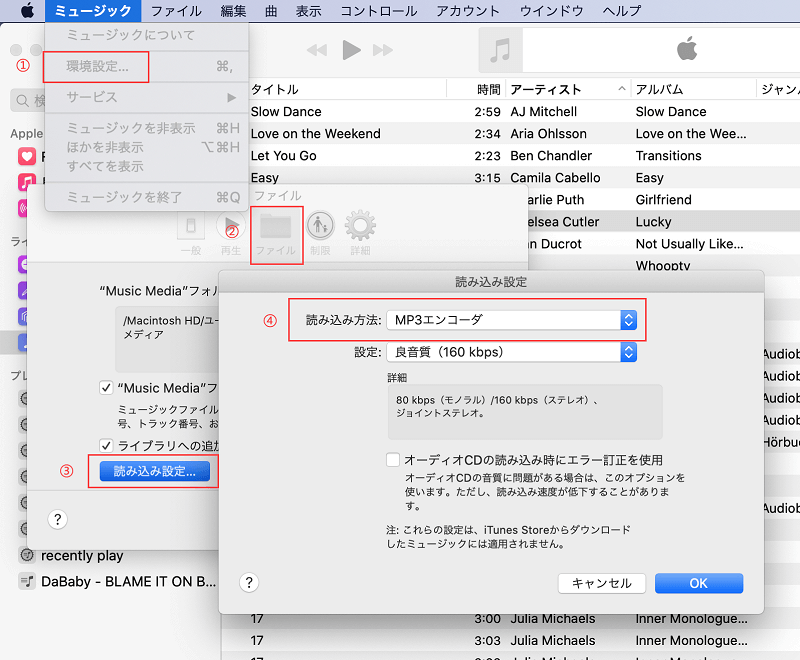The image size is (800, 660).
Task: Click the help button in import settings dialog
Action: coord(249,582)
